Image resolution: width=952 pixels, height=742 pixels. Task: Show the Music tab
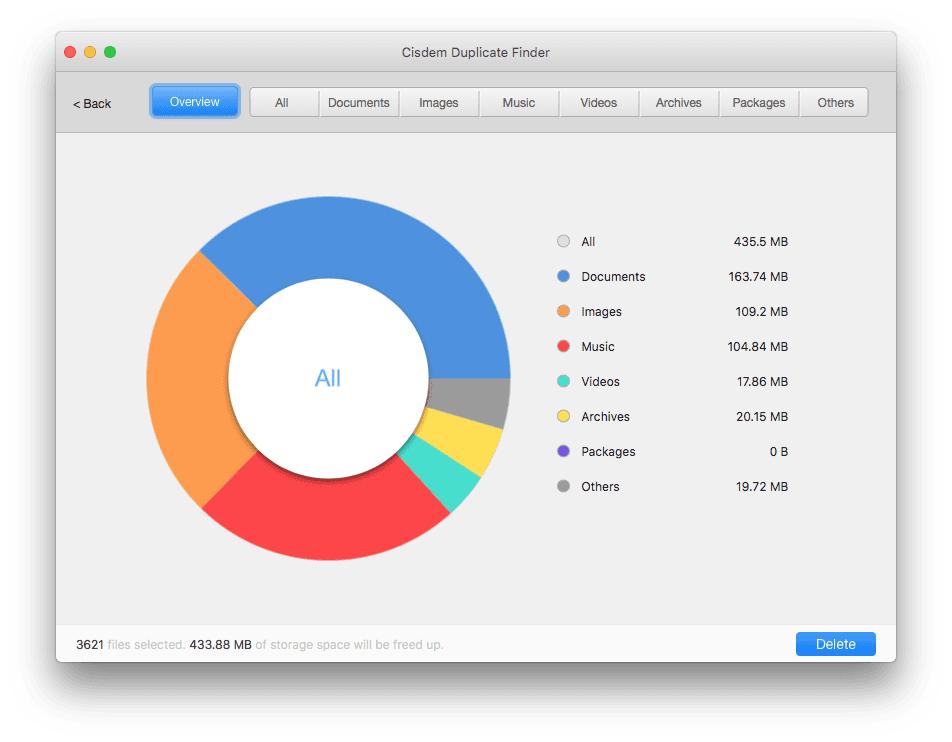pos(519,103)
